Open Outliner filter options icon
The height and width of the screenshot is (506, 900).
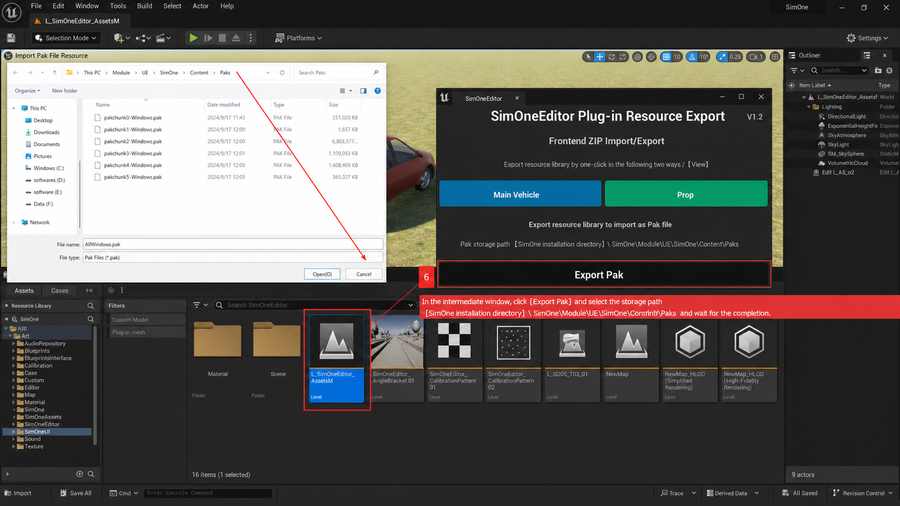[797, 70]
